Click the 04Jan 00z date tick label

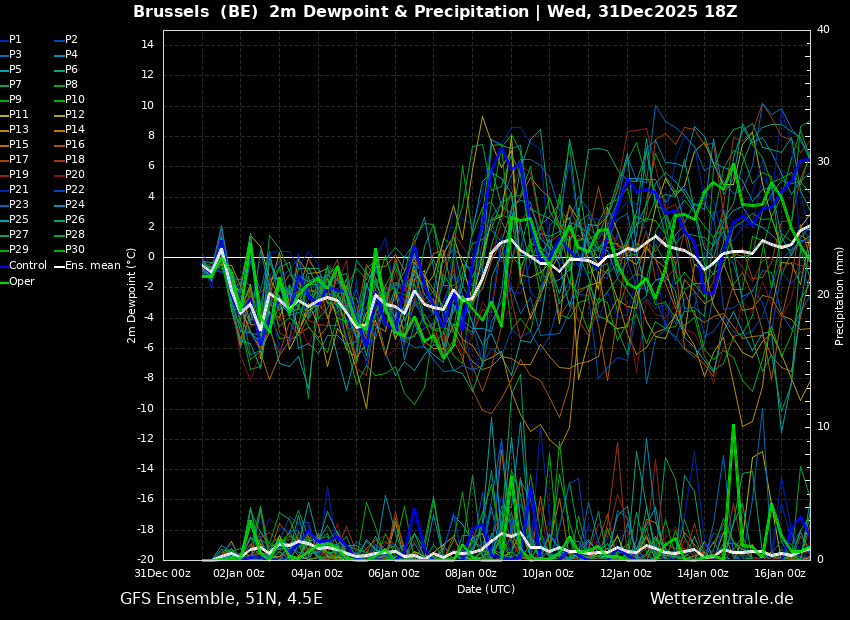click(317, 573)
